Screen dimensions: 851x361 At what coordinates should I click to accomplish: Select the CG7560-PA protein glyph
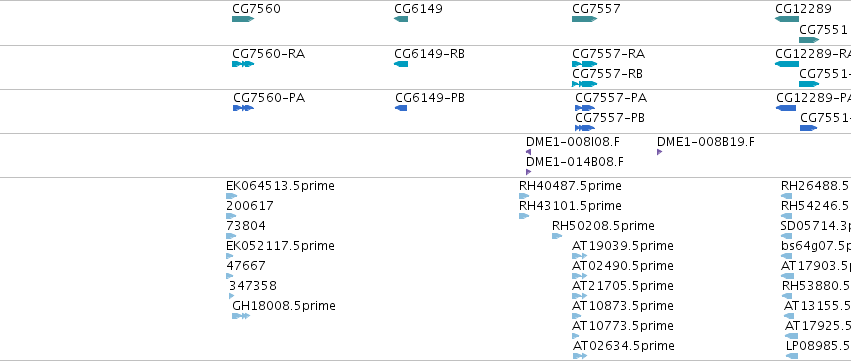[243, 108]
